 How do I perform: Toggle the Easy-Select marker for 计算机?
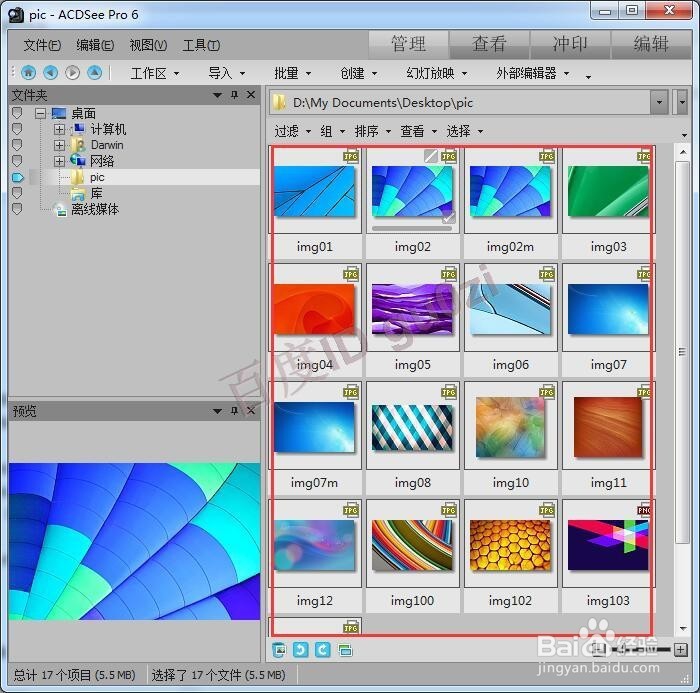pyautogui.click(x=17, y=129)
